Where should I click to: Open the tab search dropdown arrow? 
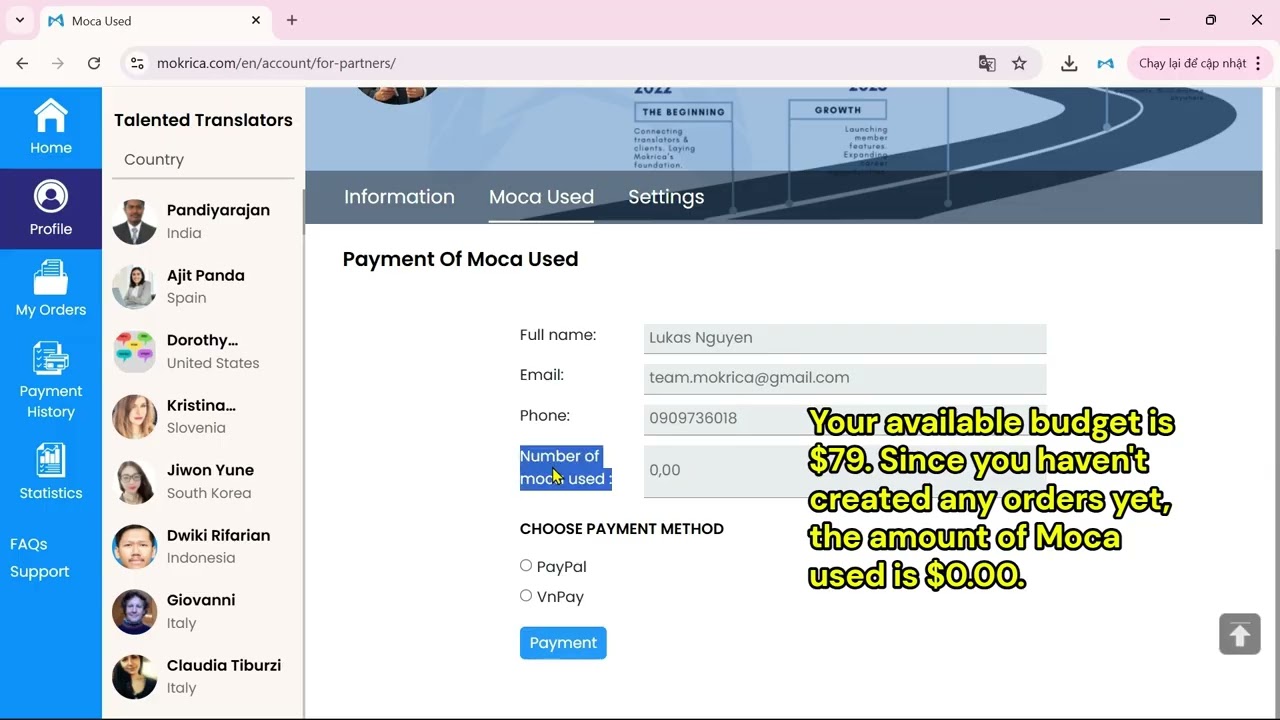point(19,20)
